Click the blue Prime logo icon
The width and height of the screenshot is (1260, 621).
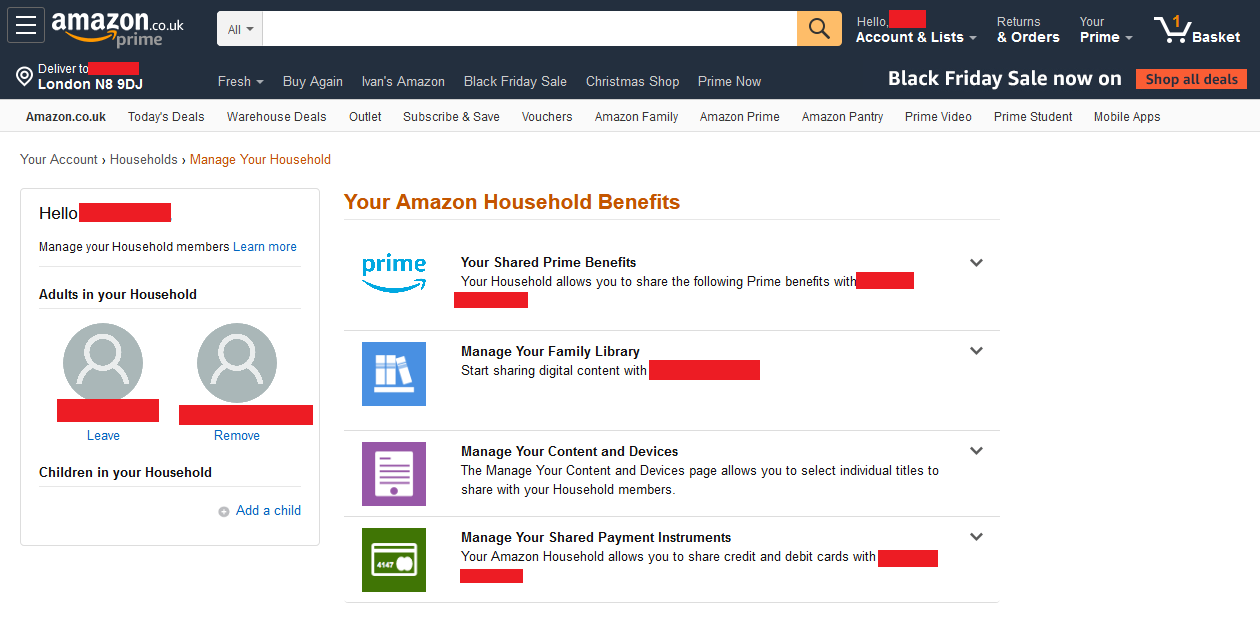(394, 273)
